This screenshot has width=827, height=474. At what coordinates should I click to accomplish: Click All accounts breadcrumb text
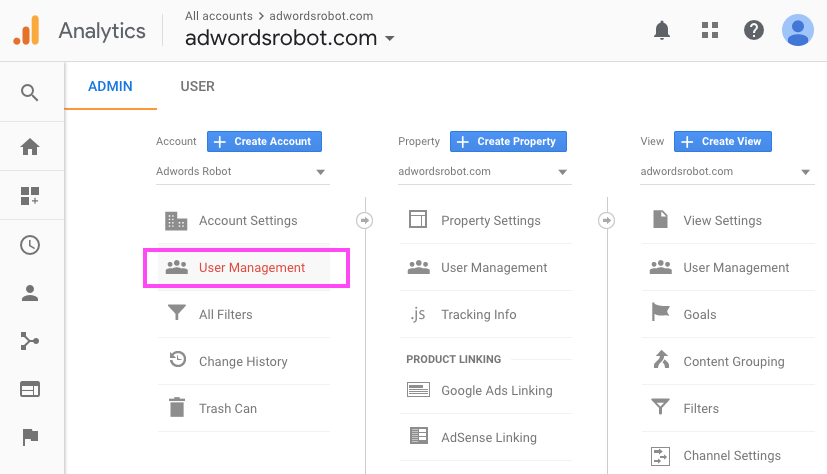(218, 16)
